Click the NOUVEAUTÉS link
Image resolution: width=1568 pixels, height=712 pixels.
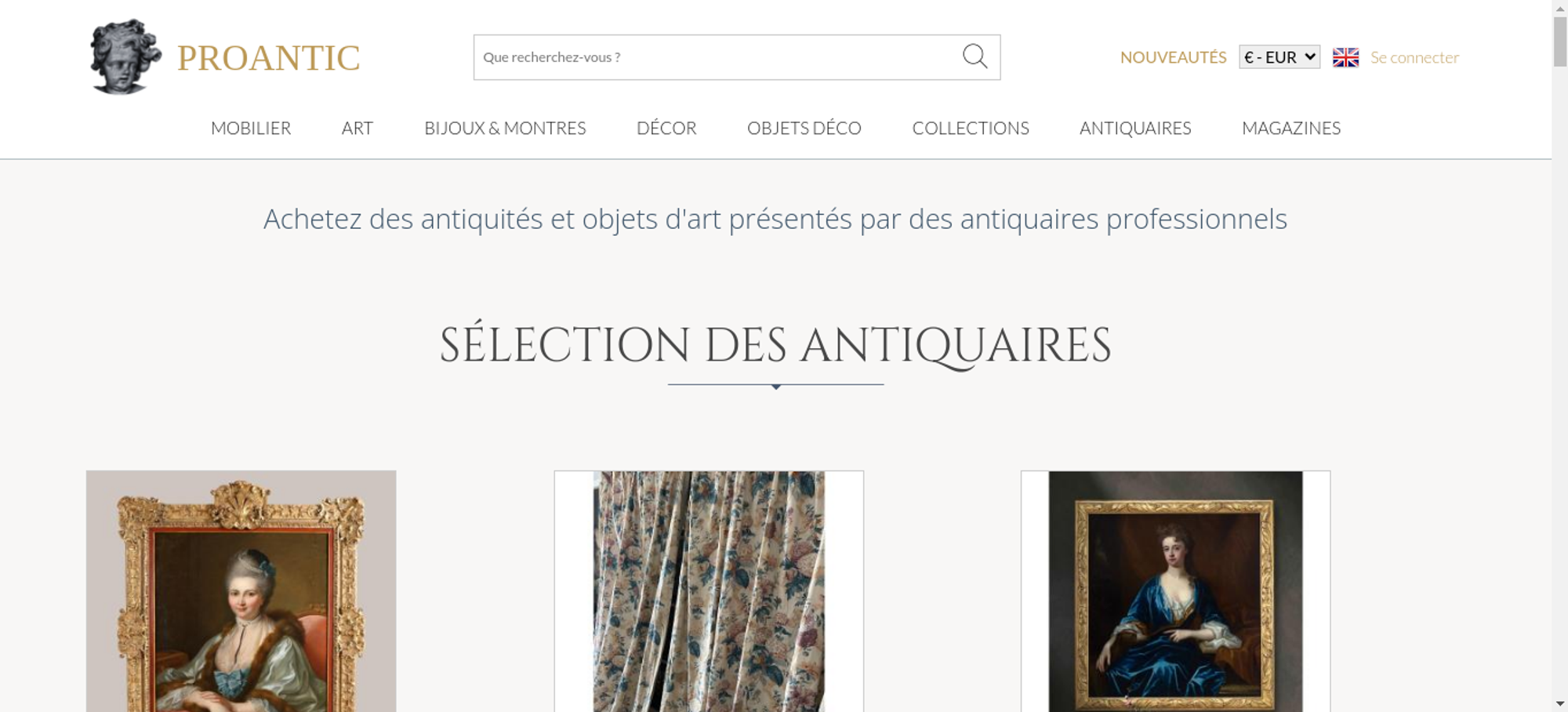pyautogui.click(x=1173, y=57)
